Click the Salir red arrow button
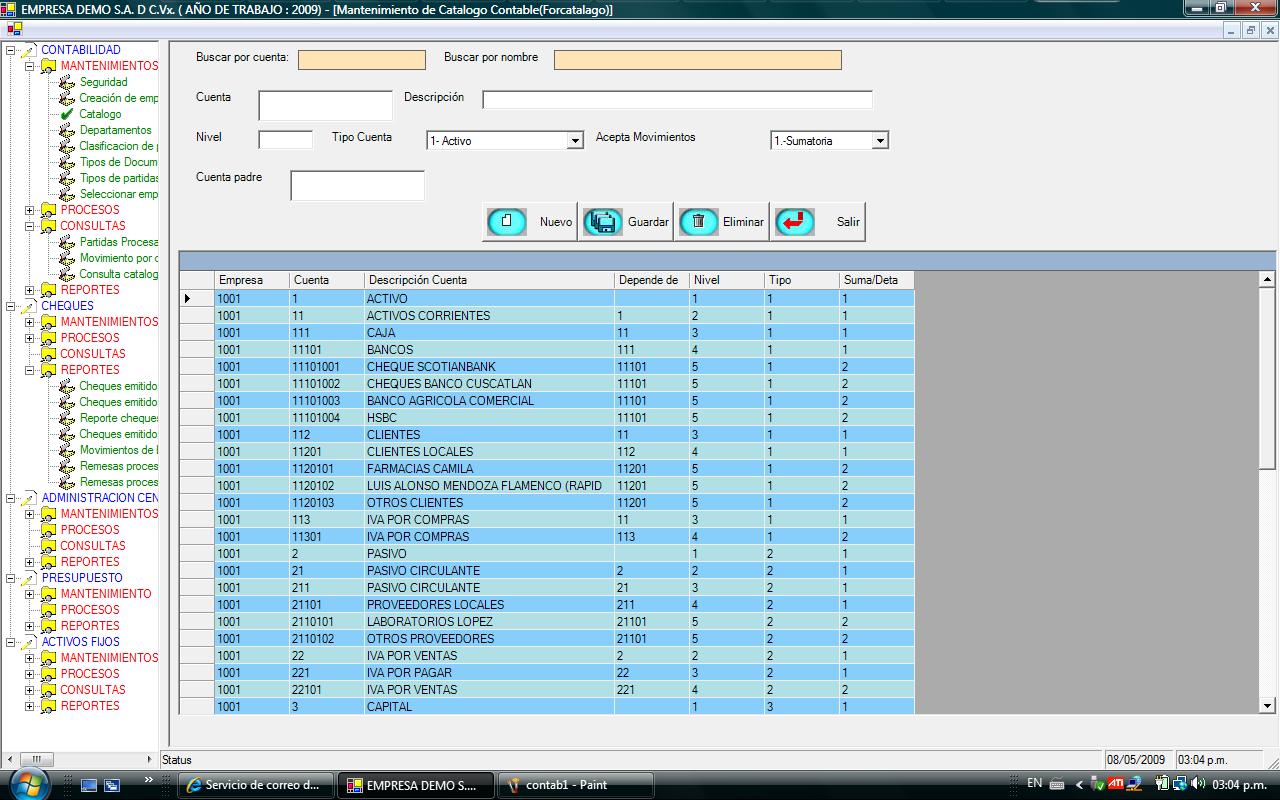1280x800 pixels. click(817, 222)
